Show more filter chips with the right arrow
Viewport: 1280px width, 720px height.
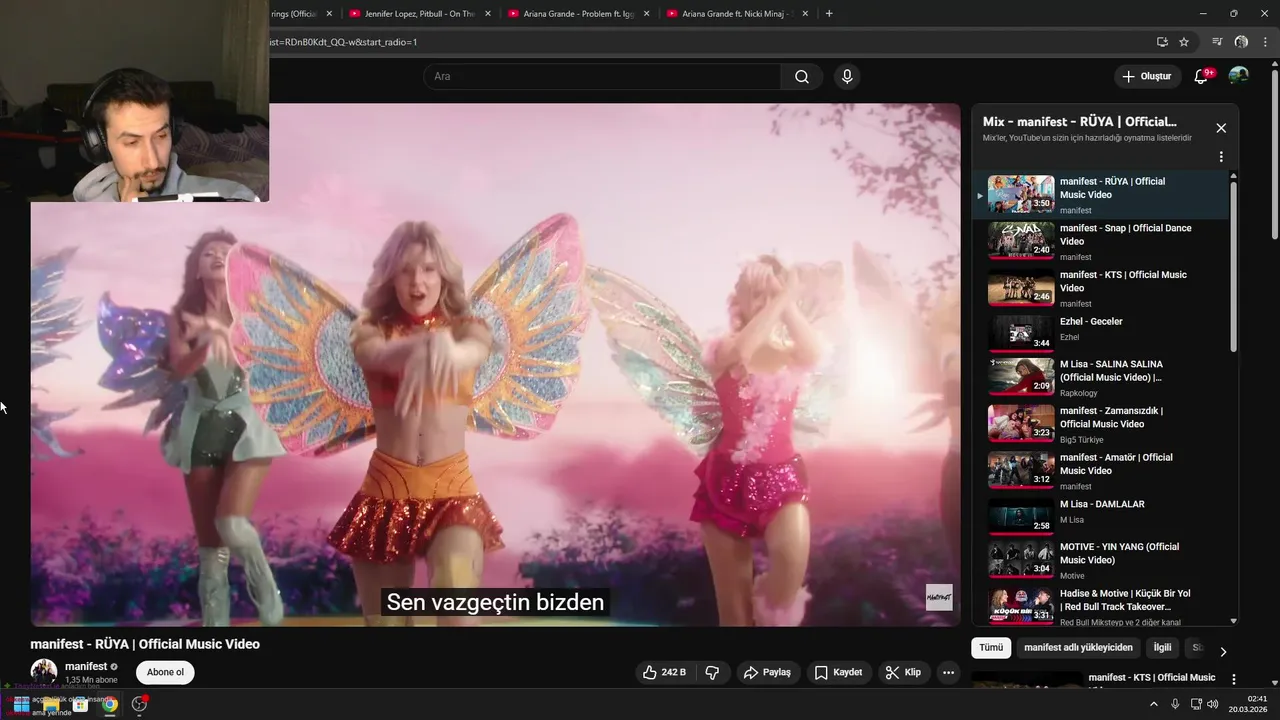point(1223,651)
